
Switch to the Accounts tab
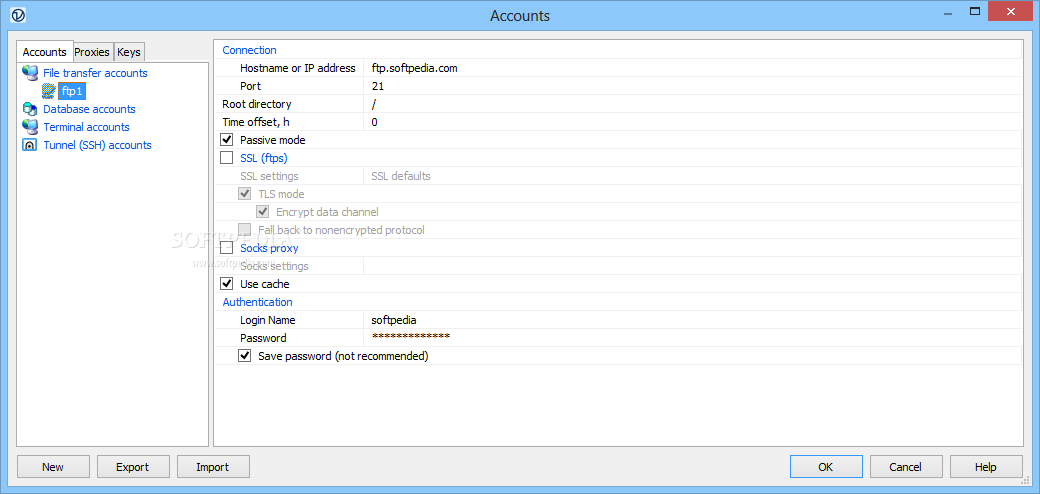[44, 52]
